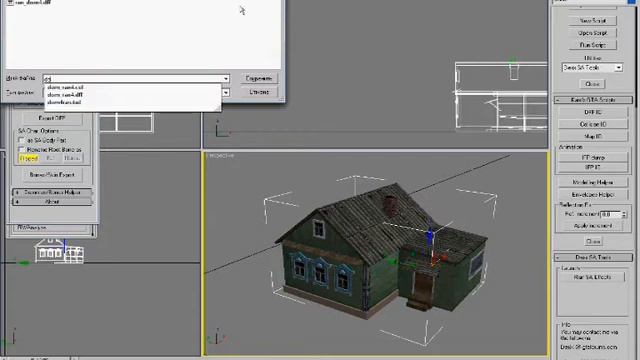Click the Close button under Reflection Fix

pyautogui.click(x=593, y=241)
